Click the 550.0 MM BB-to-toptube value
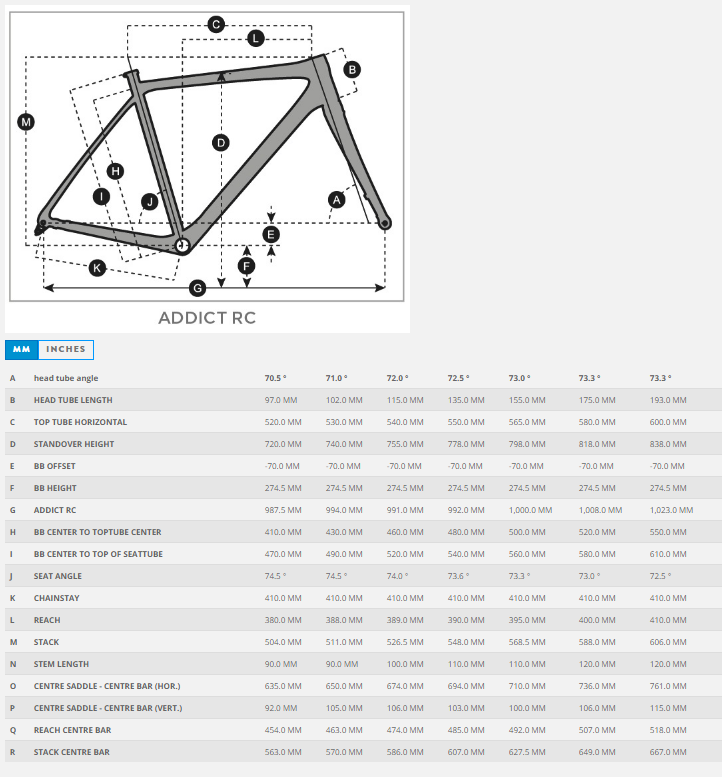 (668, 532)
